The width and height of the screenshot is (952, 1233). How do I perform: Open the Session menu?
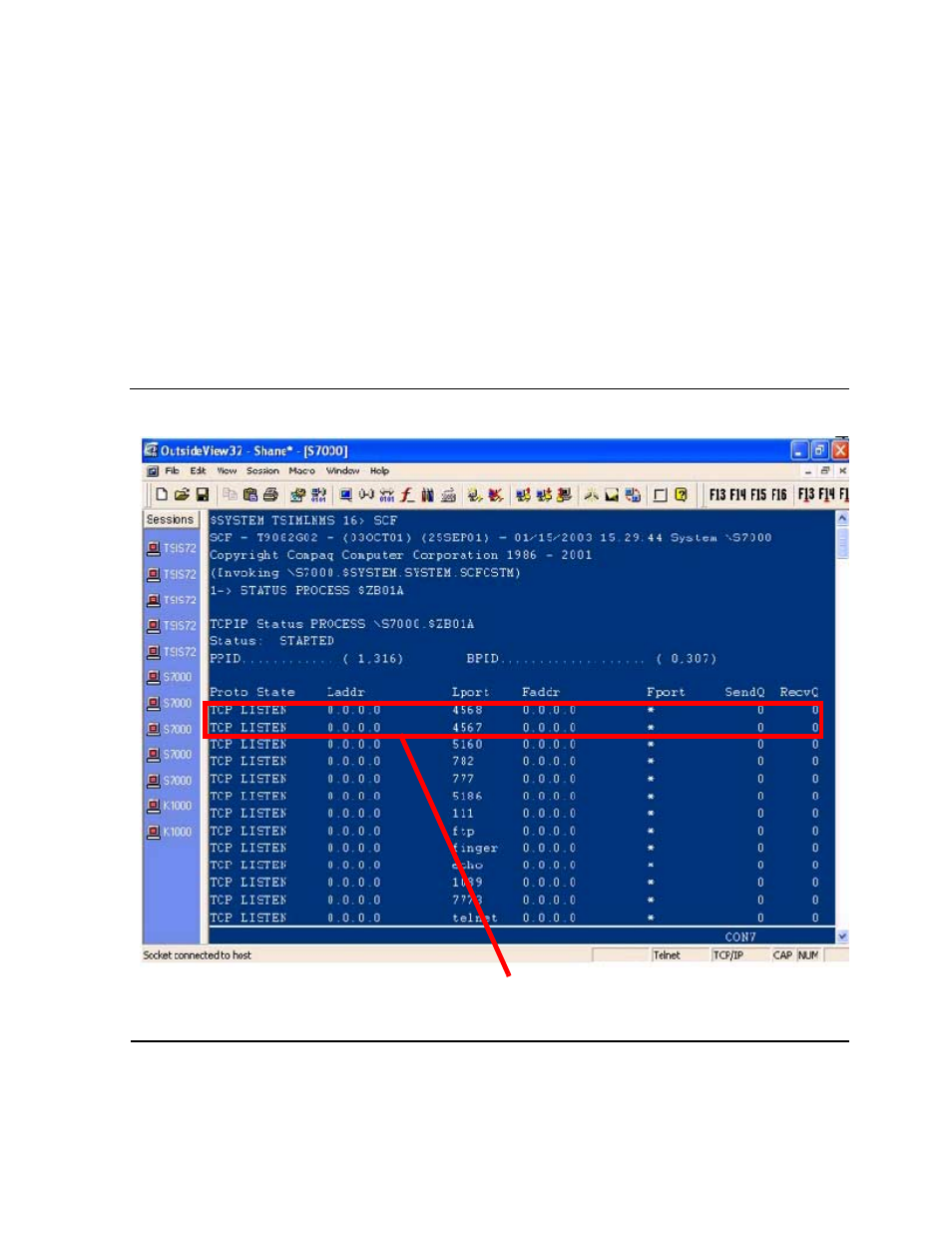[x=262, y=471]
